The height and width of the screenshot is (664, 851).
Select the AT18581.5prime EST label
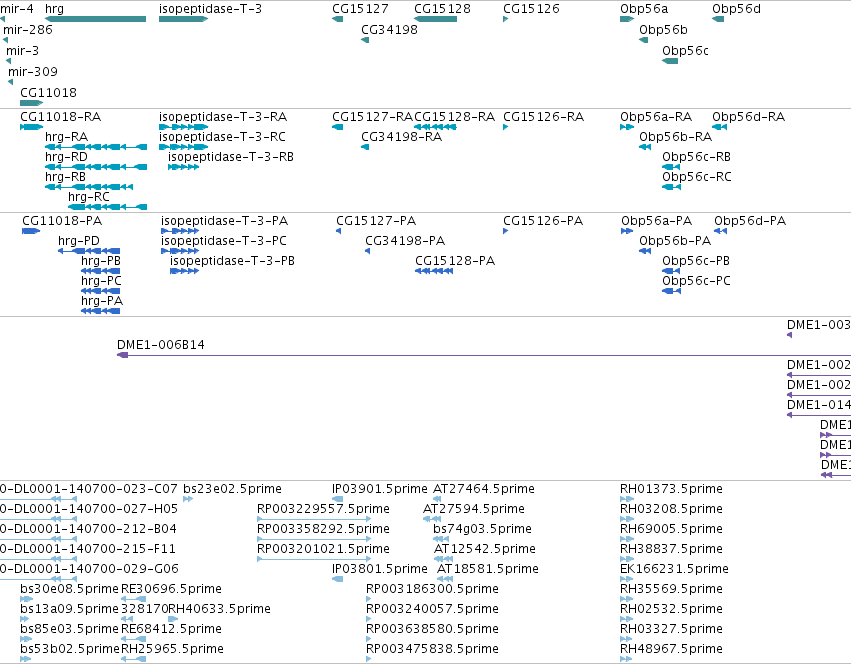point(488,568)
